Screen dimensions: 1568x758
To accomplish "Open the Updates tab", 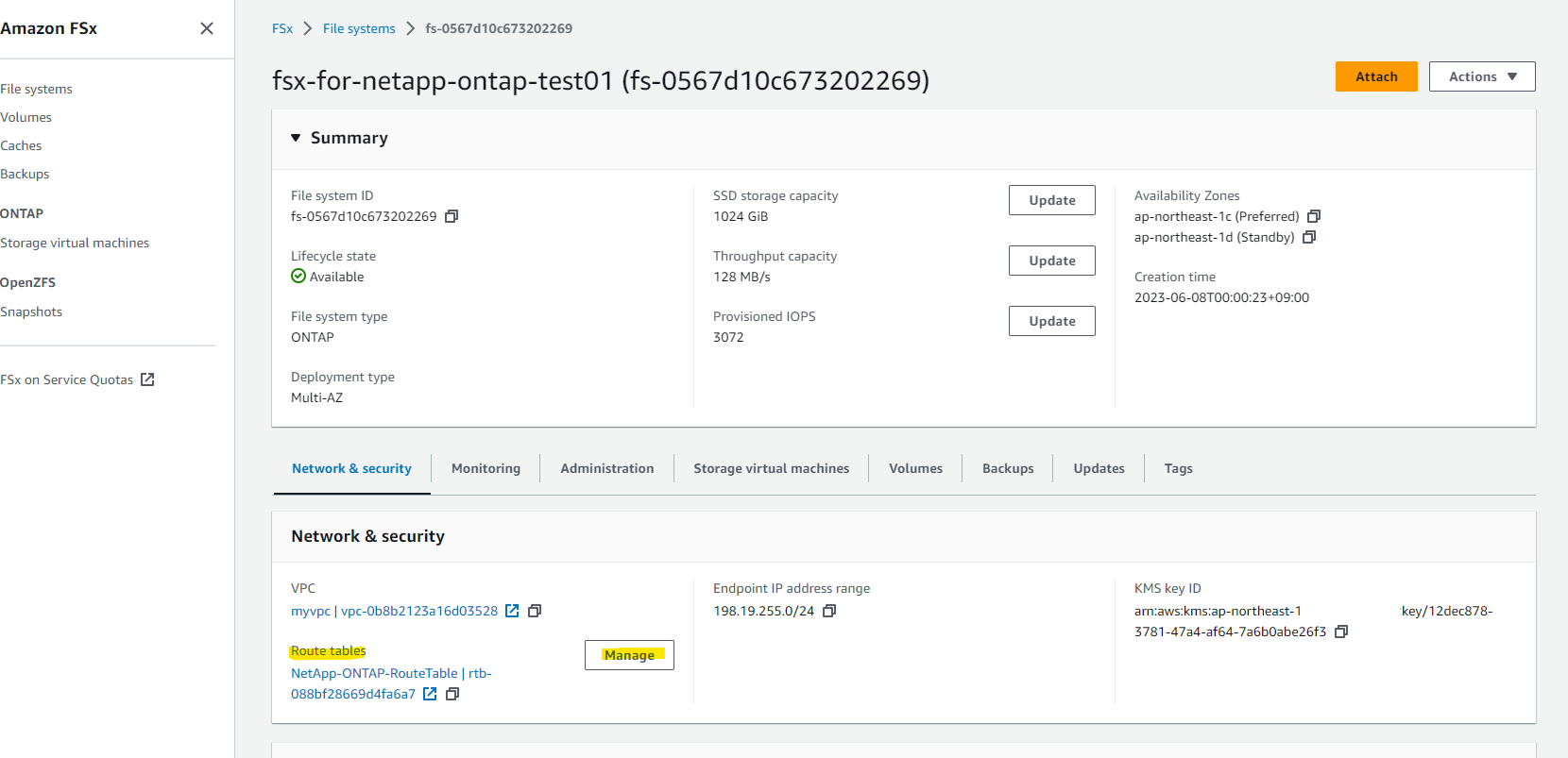I will point(1099,468).
